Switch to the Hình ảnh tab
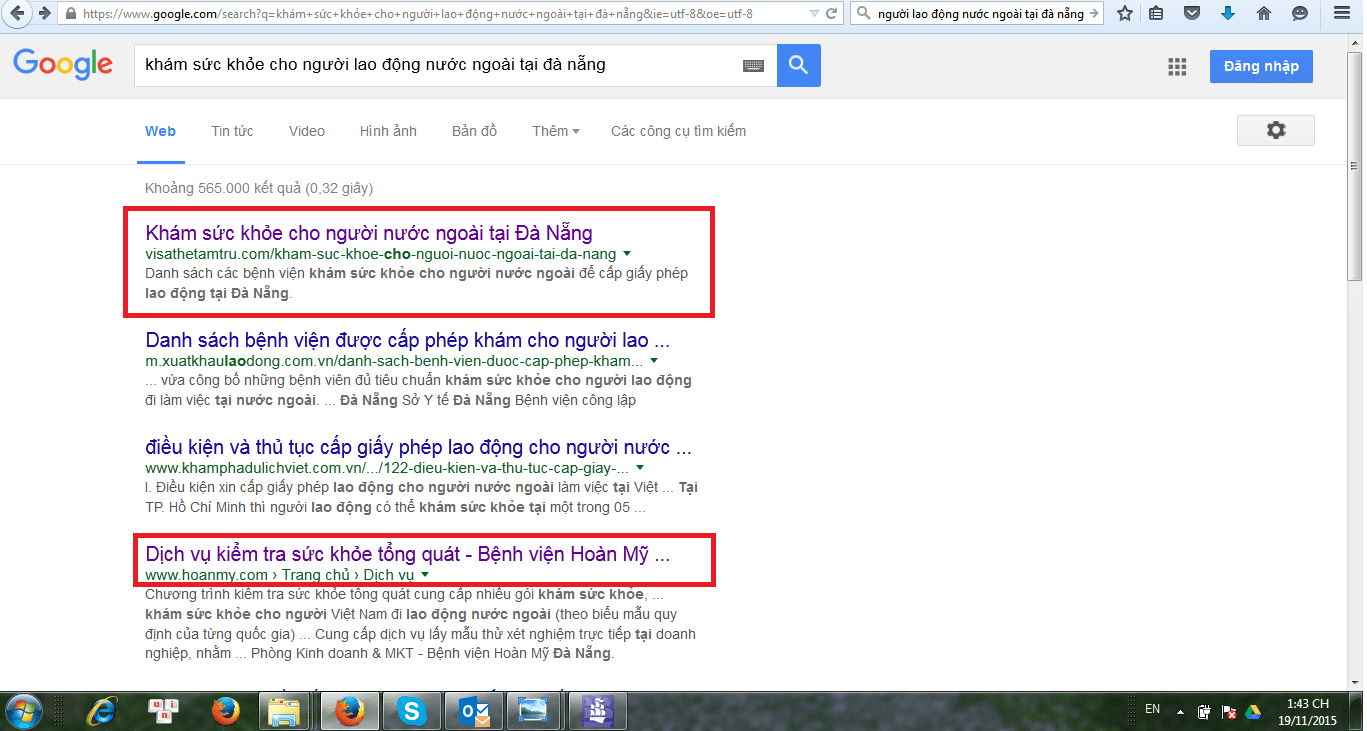This screenshot has width=1367, height=731. tap(388, 131)
